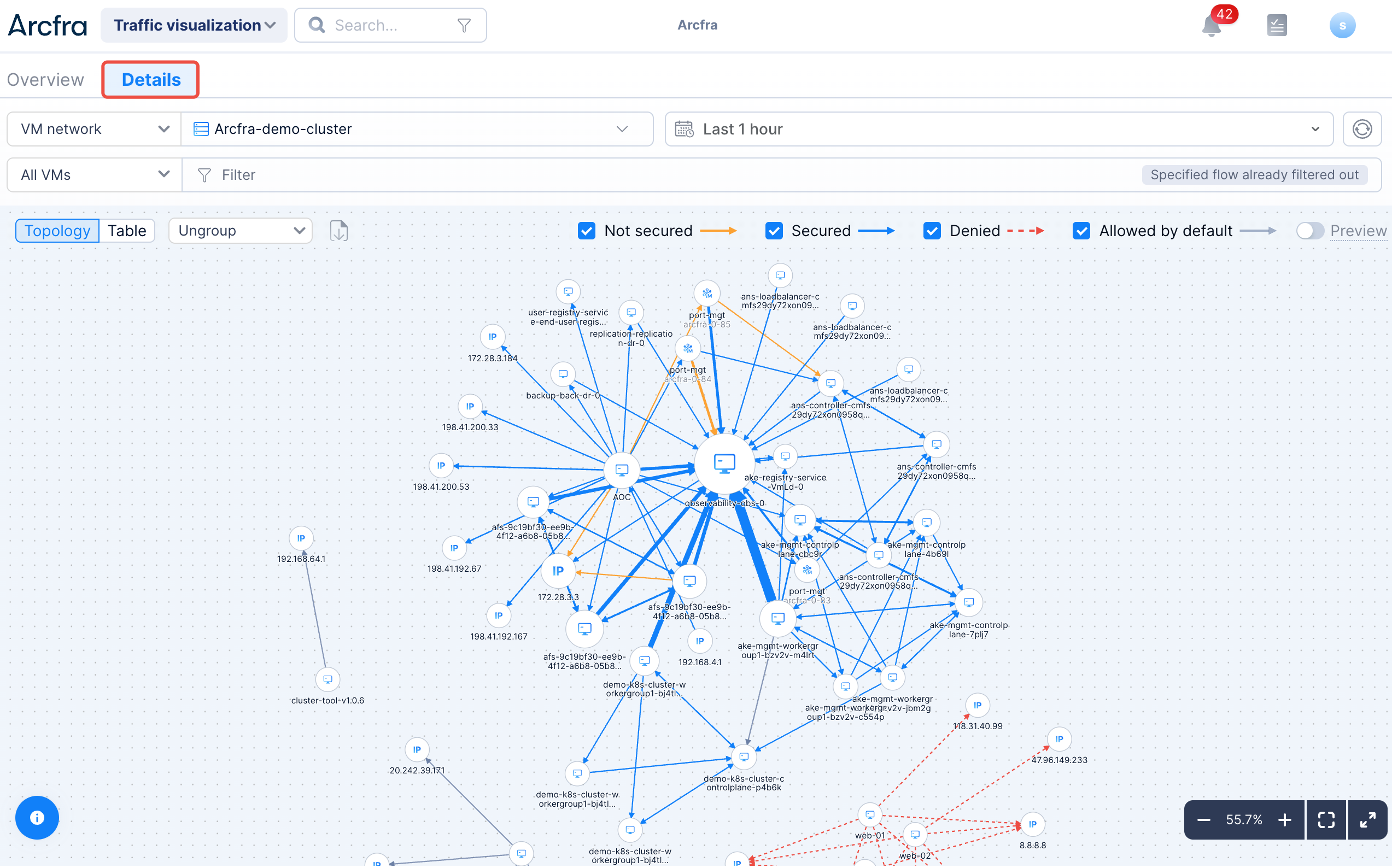The width and height of the screenshot is (1392, 868).
Task: Switch to the Details tab
Action: point(151,80)
